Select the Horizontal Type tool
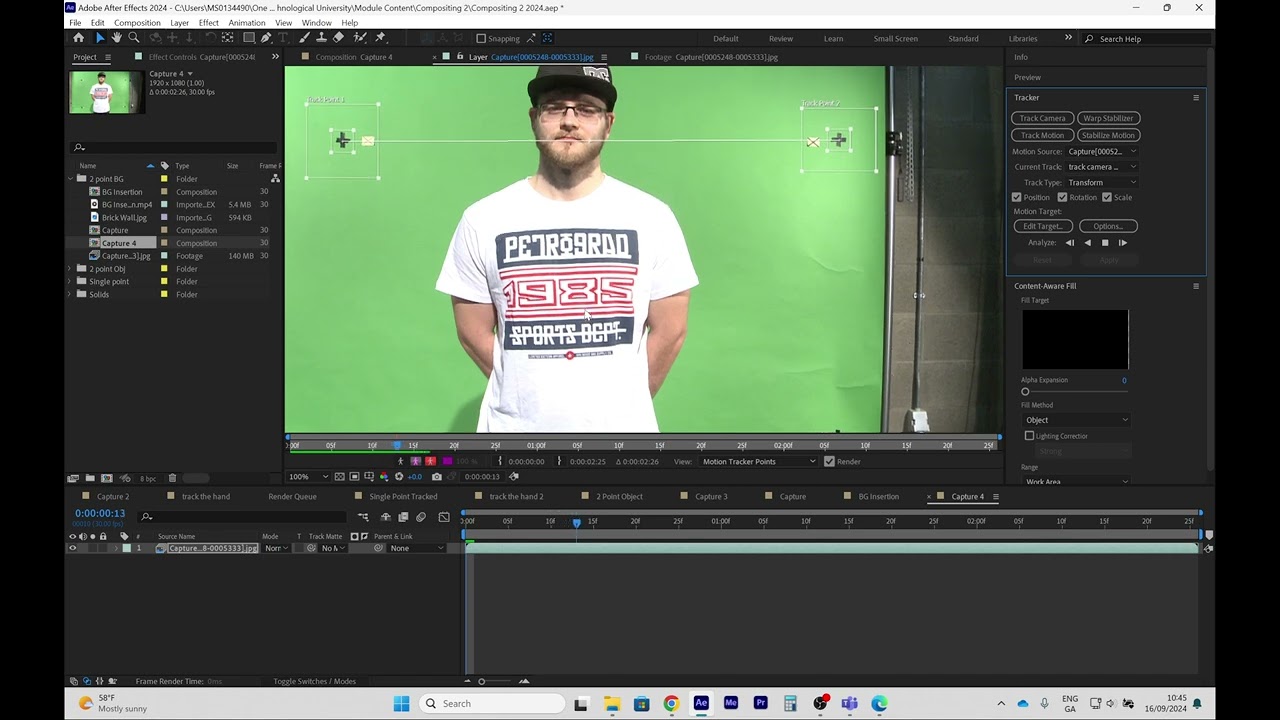This screenshot has width=1280, height=720. 285,38
